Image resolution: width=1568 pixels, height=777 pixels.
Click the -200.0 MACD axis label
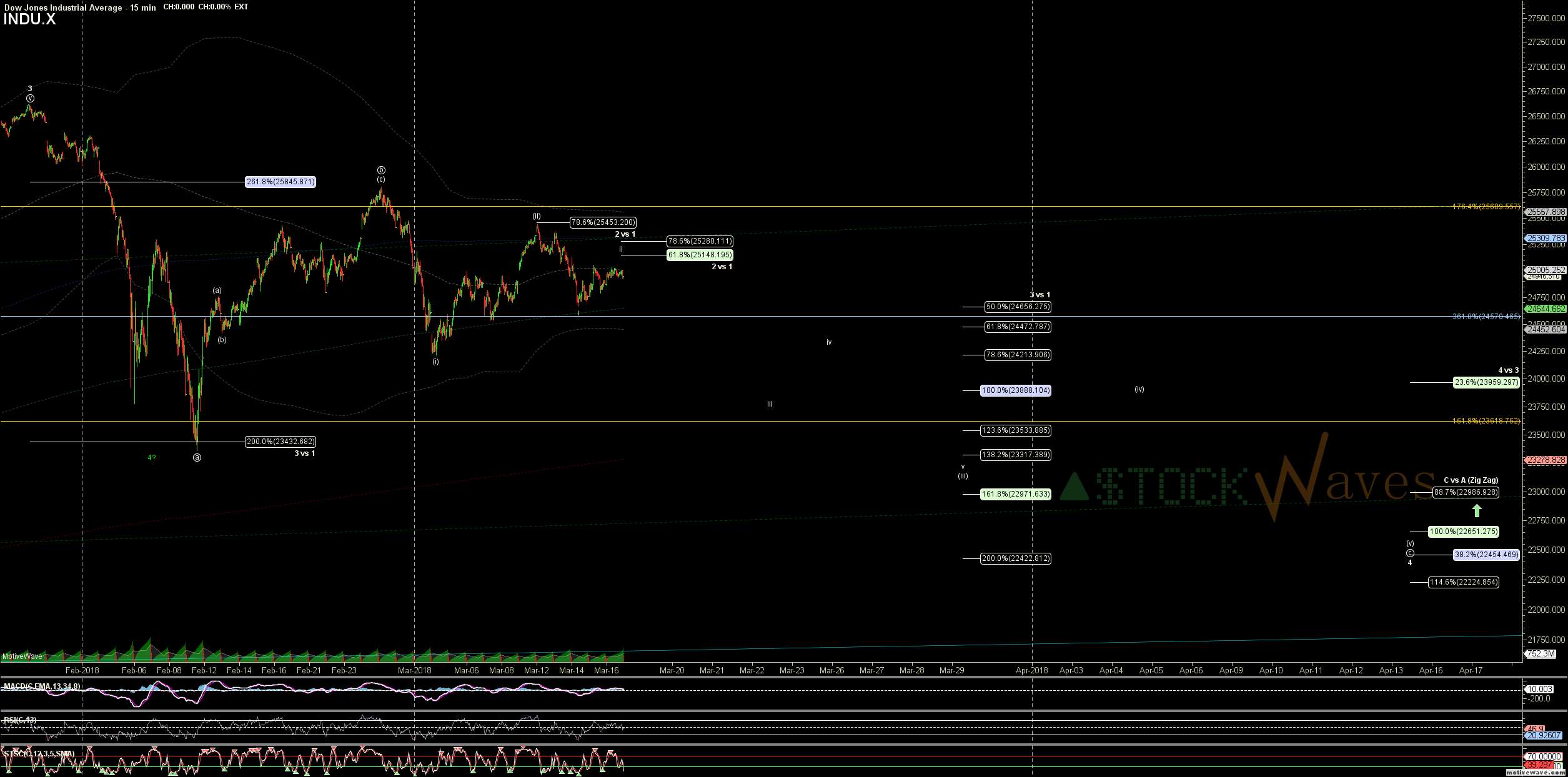point(1539,698)
